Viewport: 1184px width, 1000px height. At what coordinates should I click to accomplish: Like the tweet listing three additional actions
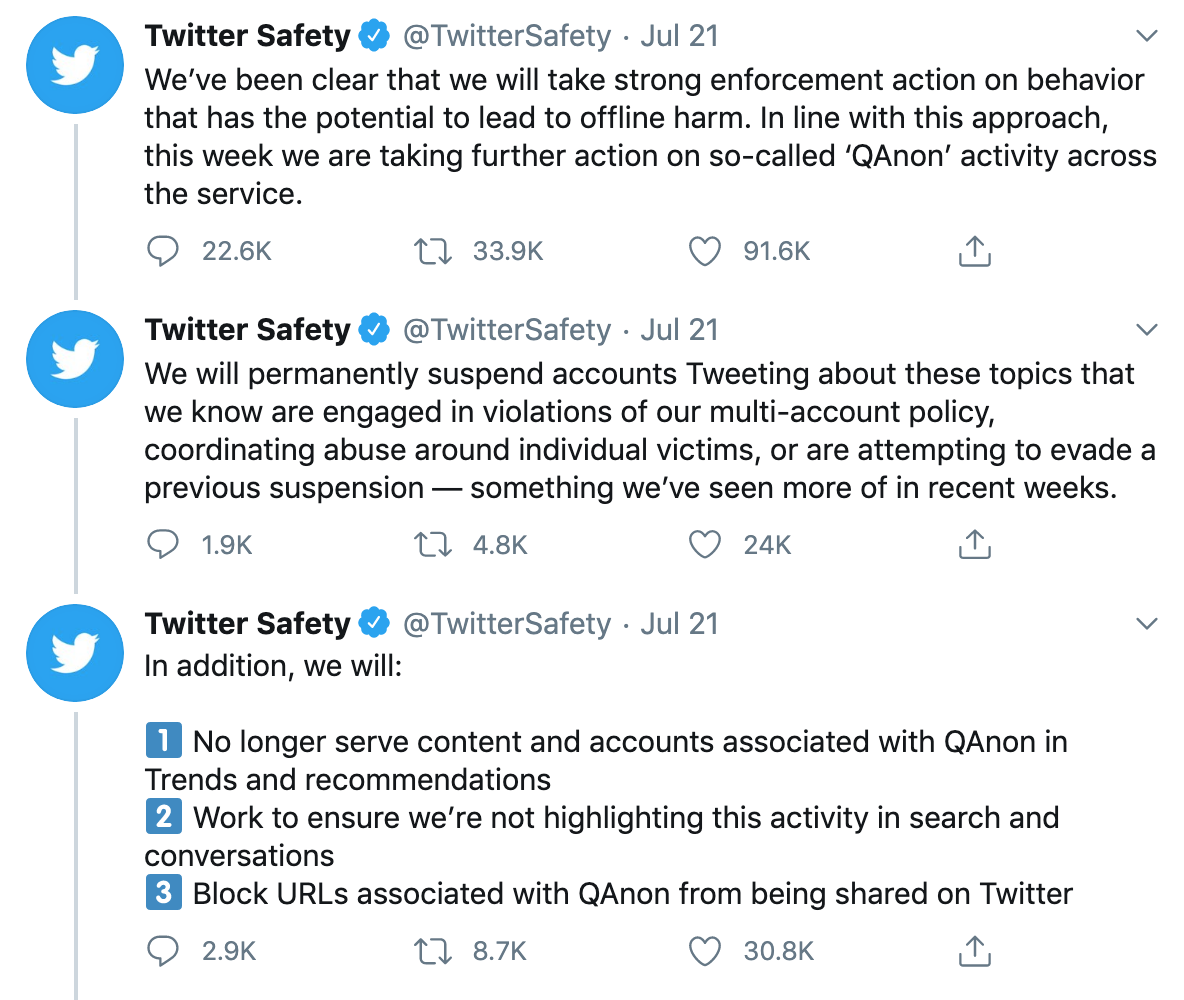[704, 951]
